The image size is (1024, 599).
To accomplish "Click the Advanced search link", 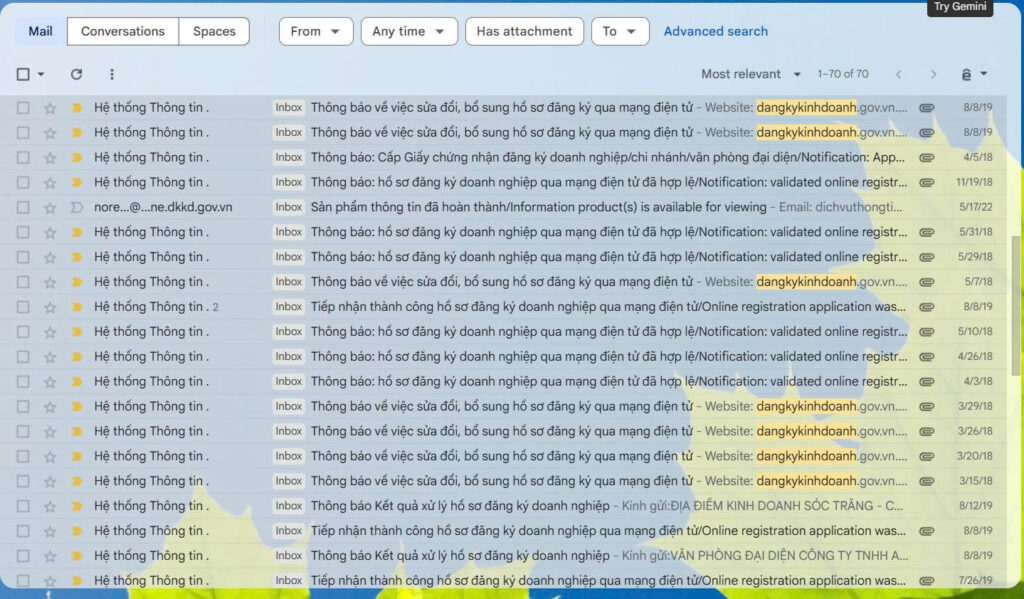I will 716,31.
